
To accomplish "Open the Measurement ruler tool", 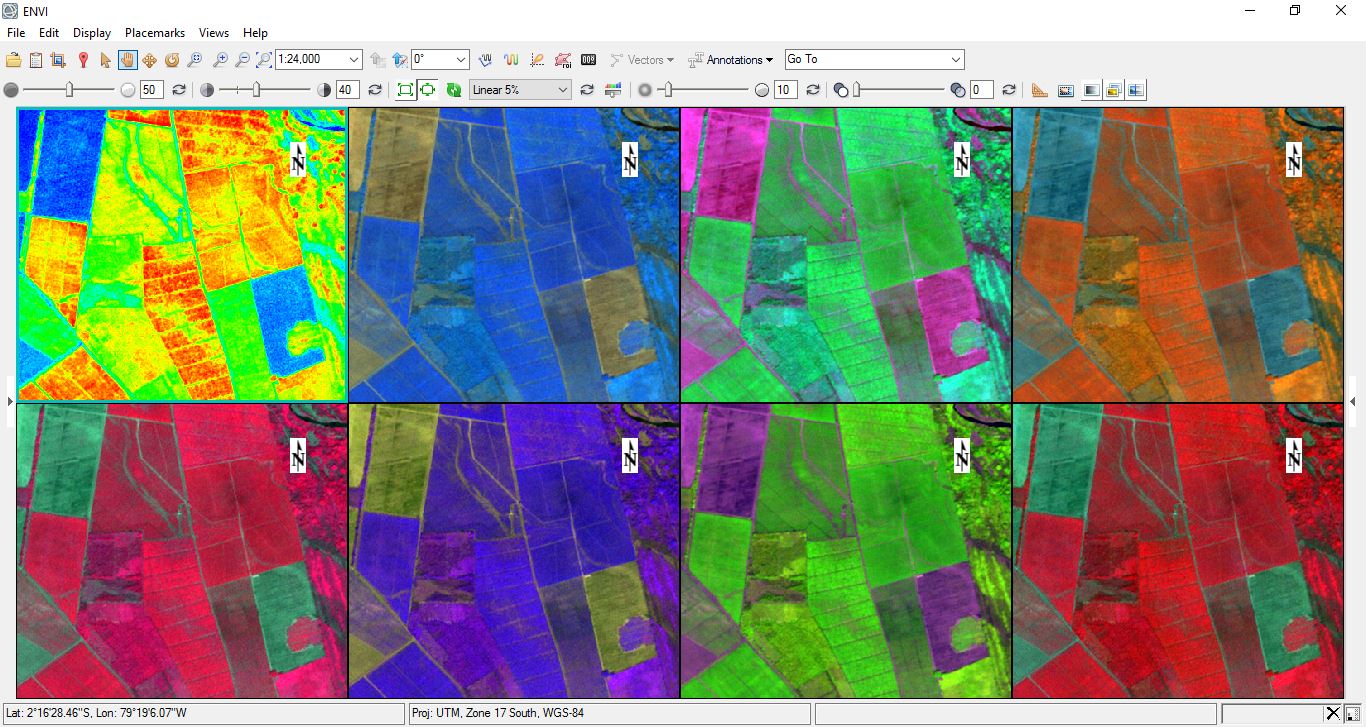I will point(1039,89).
